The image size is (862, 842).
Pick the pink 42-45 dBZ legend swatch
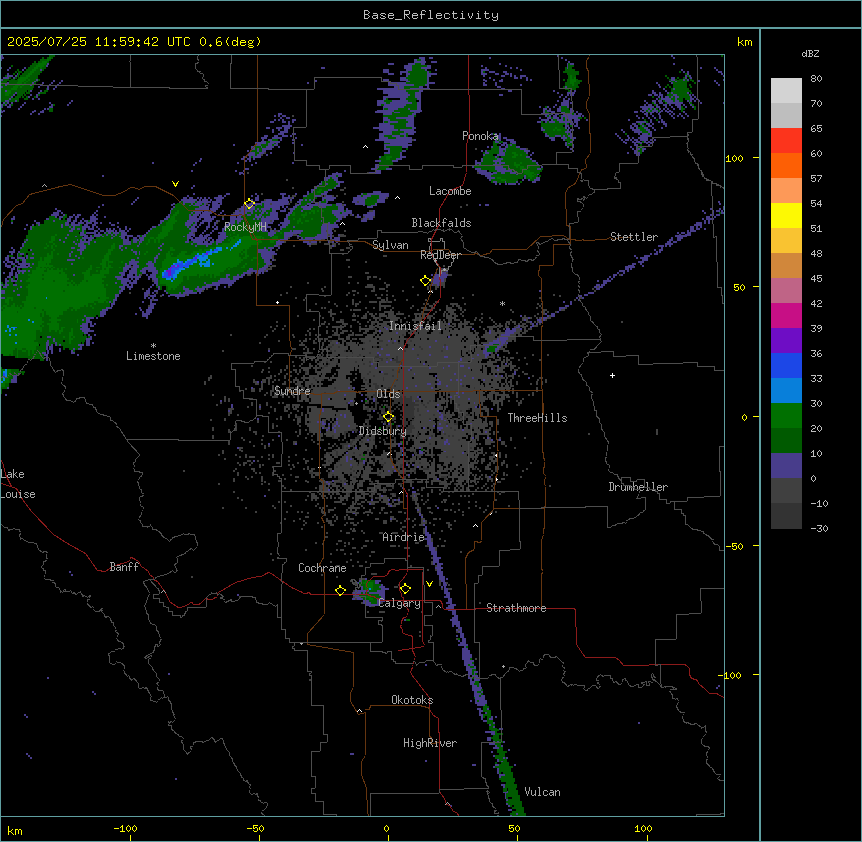pyautogui.click(x=786, y=291)
